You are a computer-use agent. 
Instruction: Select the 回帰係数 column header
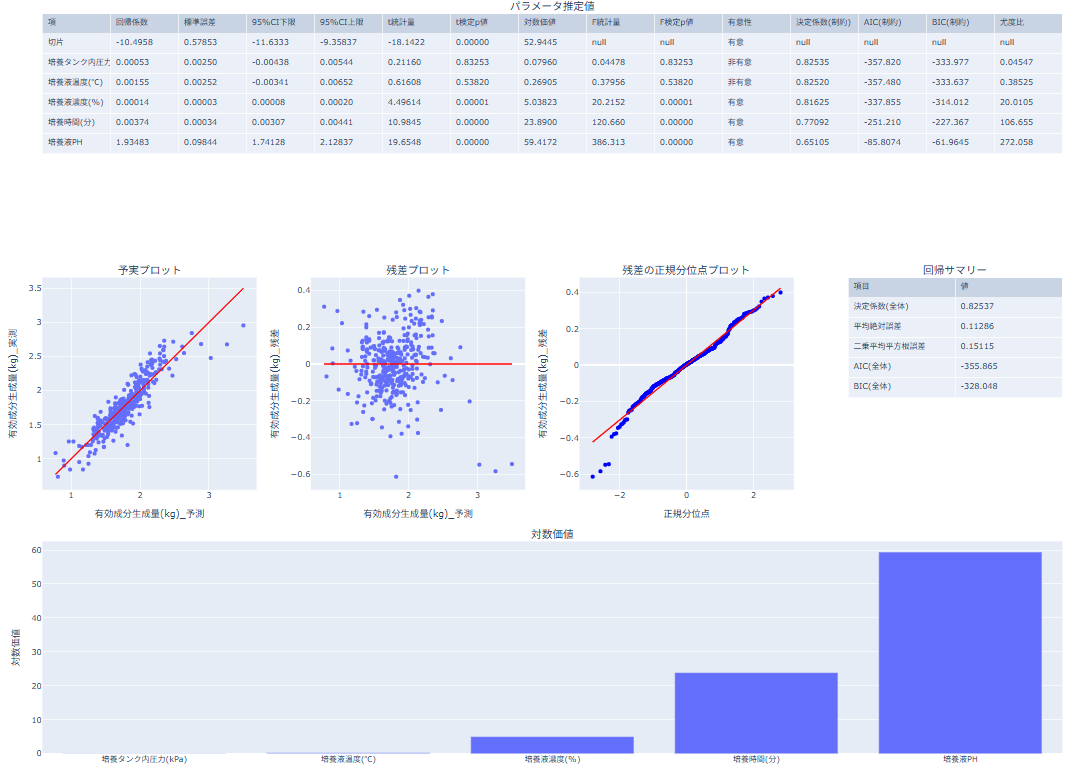tap(132, 22)
